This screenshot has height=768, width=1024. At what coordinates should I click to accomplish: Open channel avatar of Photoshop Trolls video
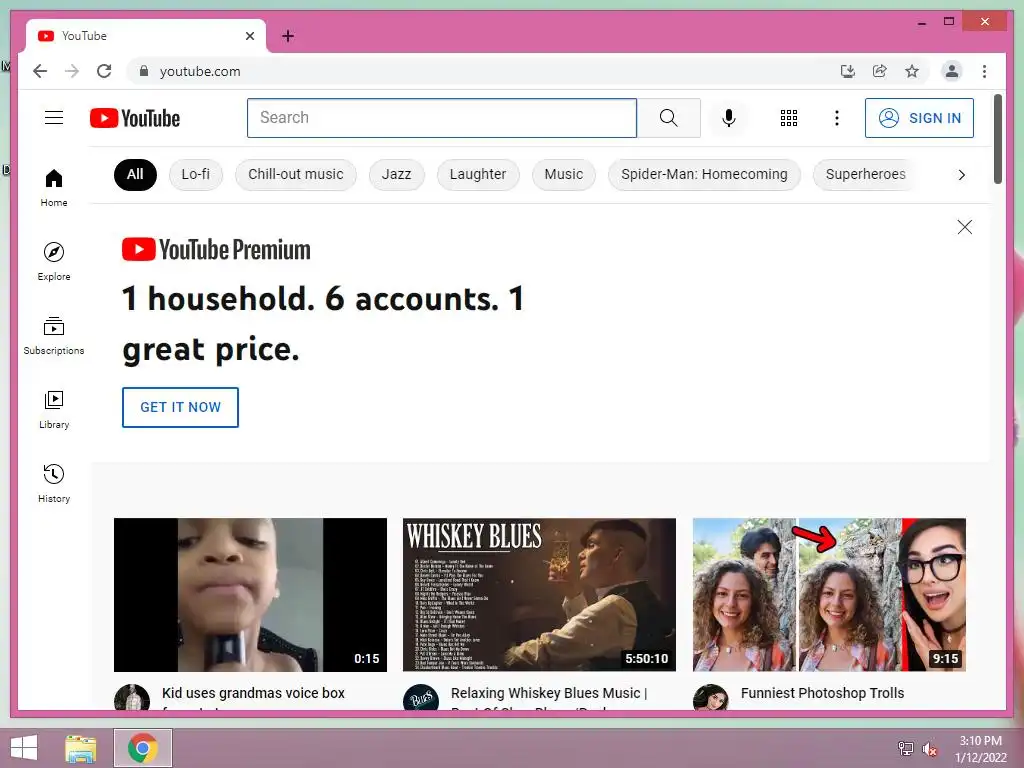click(x=711, y=697)
